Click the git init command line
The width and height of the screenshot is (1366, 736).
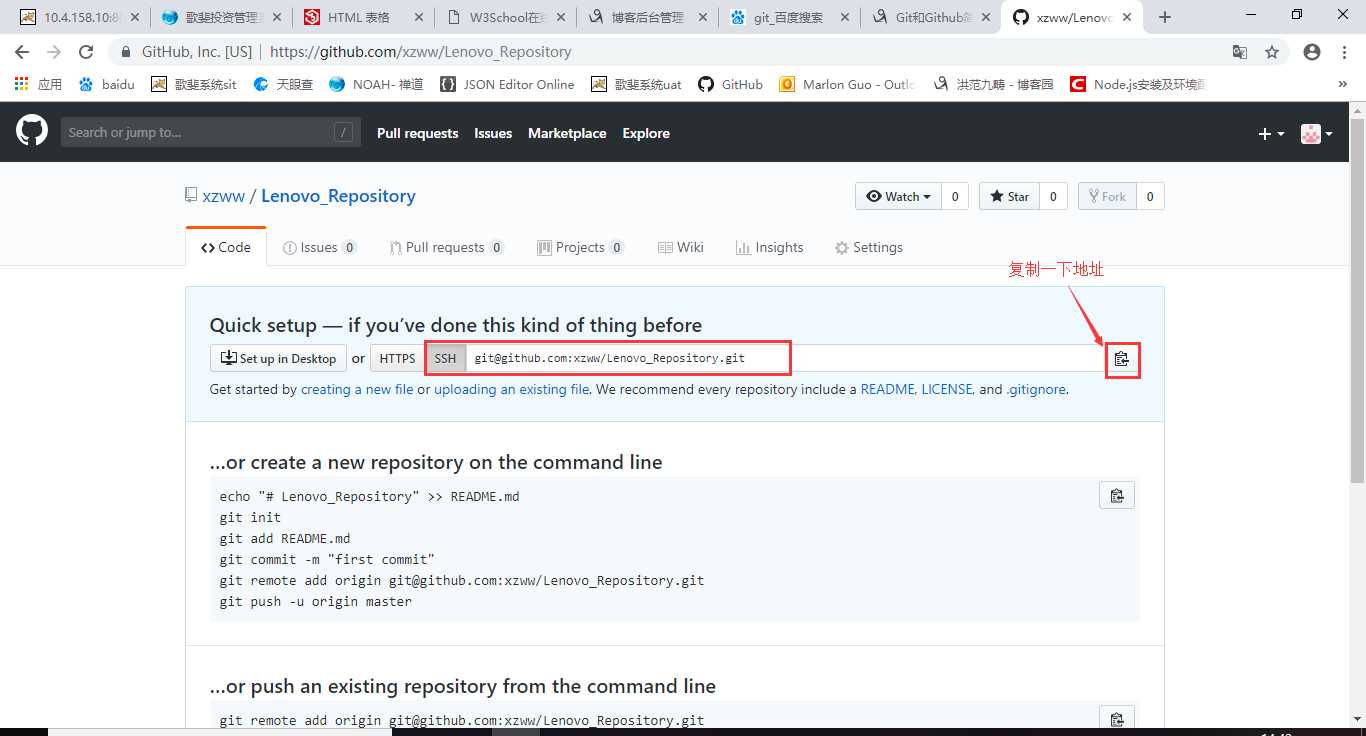coord(250,517)
